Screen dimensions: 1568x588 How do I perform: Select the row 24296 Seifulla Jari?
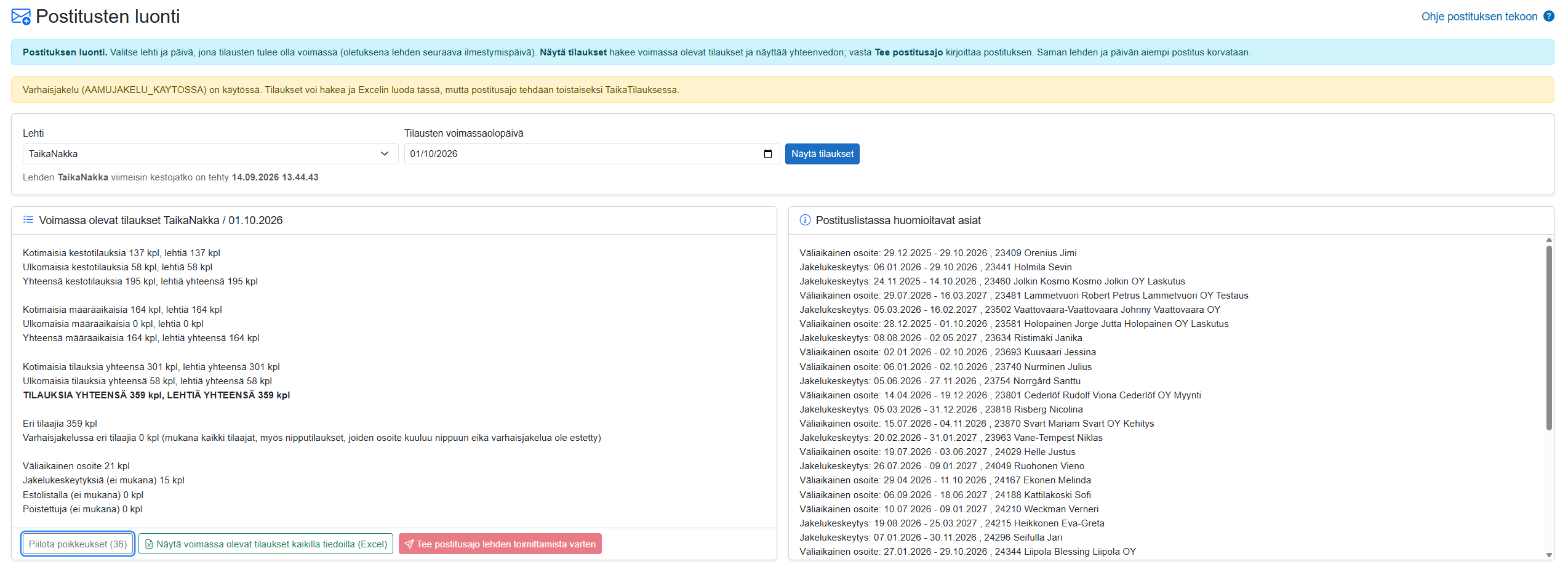click(931, 538)
